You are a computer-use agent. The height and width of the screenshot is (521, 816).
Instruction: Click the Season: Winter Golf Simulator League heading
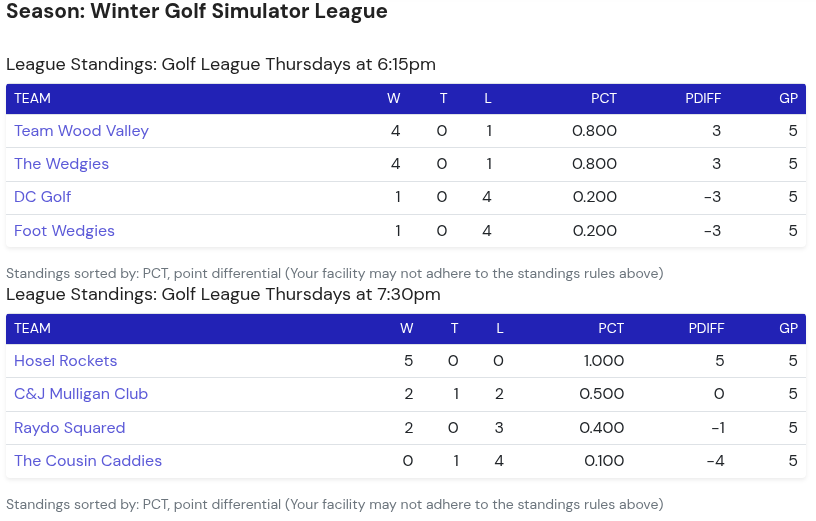click(x=197, y=12)
